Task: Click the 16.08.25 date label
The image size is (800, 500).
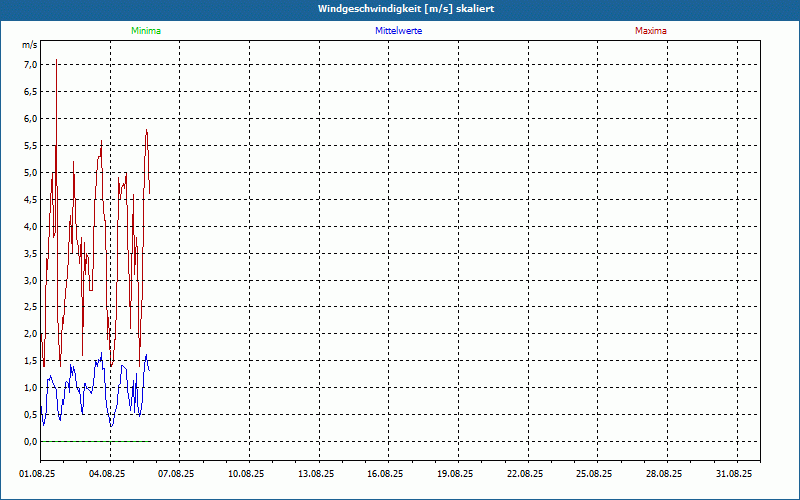Action: point(385,474)
